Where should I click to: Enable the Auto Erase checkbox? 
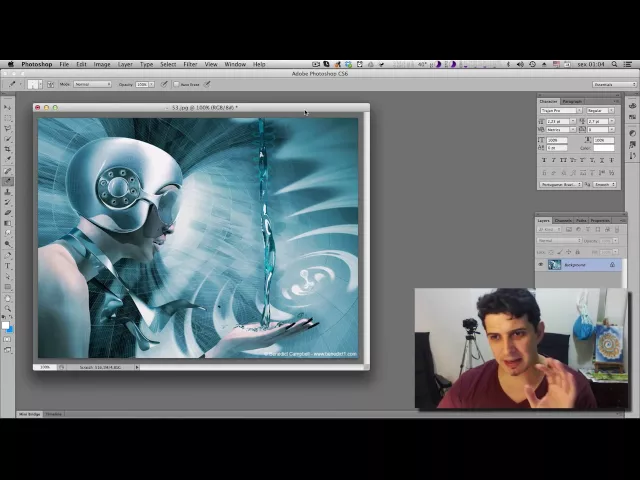click(x=176, y=84)
